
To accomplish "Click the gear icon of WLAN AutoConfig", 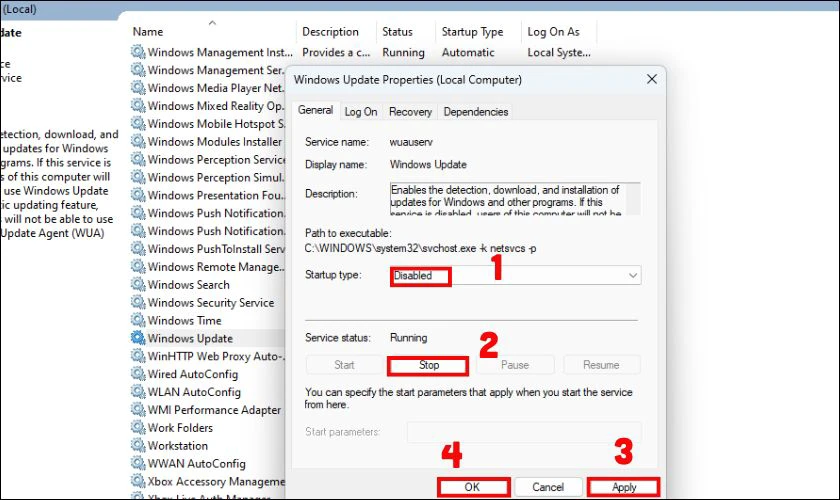I will pyautogui.click(x=138, y=392).
